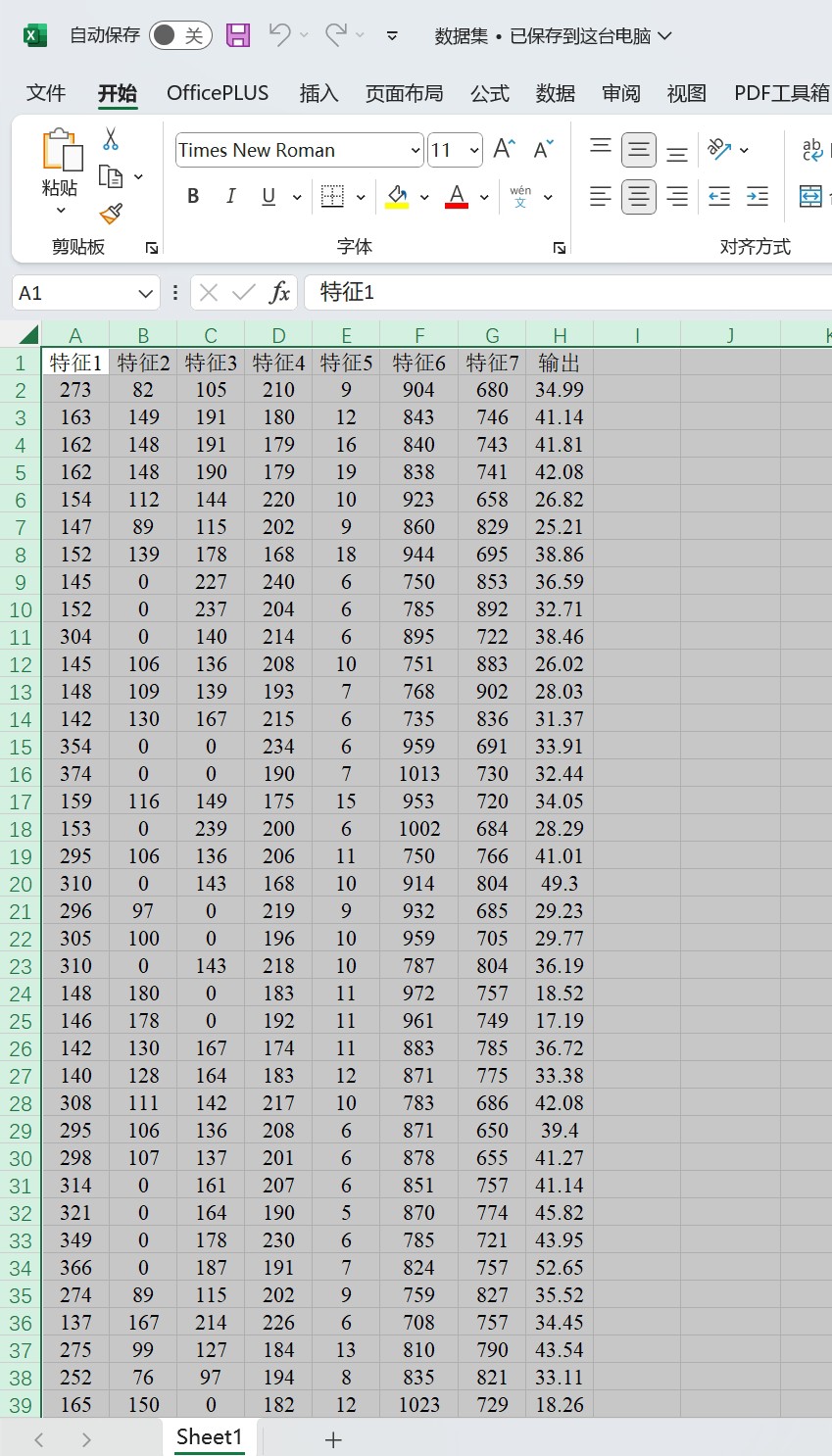This screenshot has width=832, height=1456.
Task: Open the Sheet1 tab
Action: pyautogui.click(x=210, y=1437)
